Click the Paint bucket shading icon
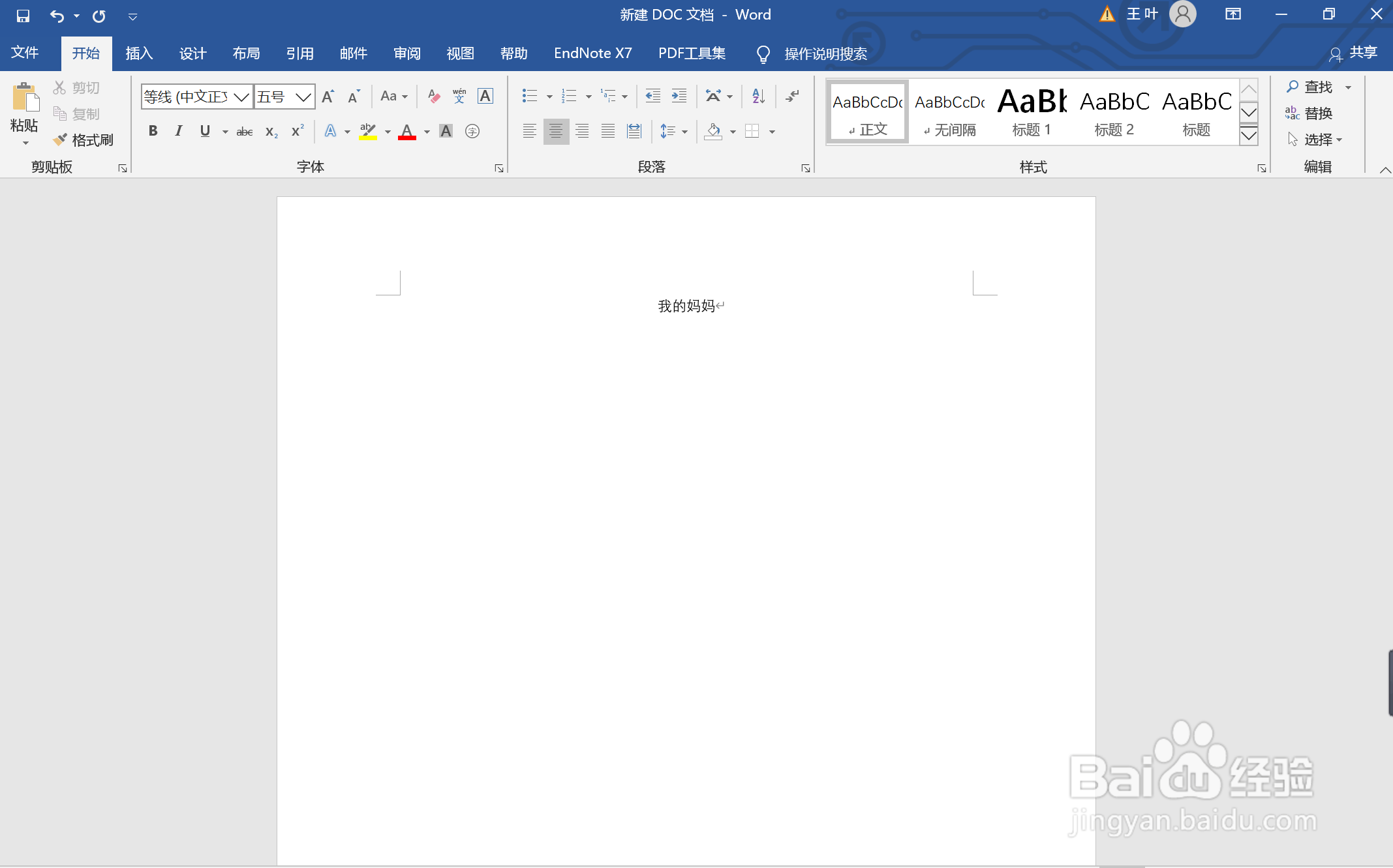Screen dimensions: 1393x868 (x=713, y=131)
